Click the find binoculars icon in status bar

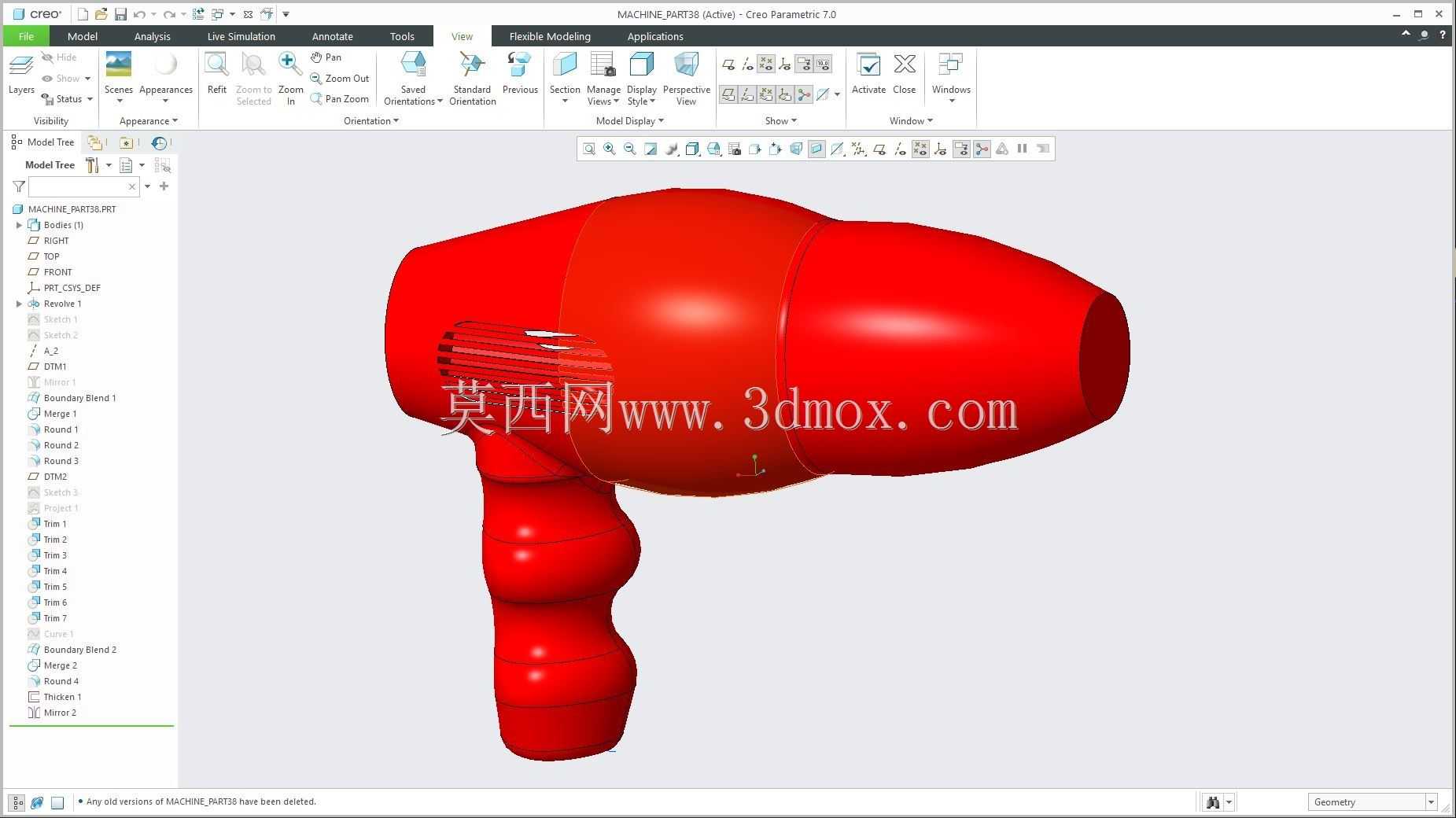click(1212, 802)
